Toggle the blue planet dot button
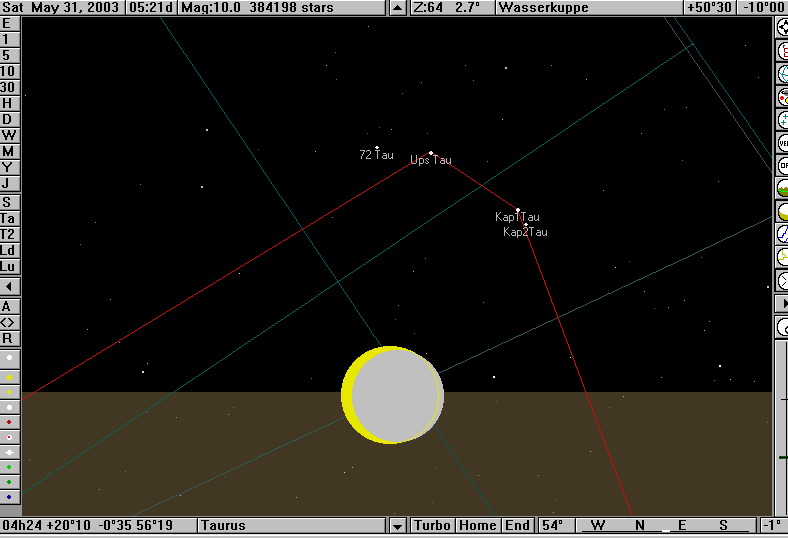The image size is (788, 538). [9, 497]
